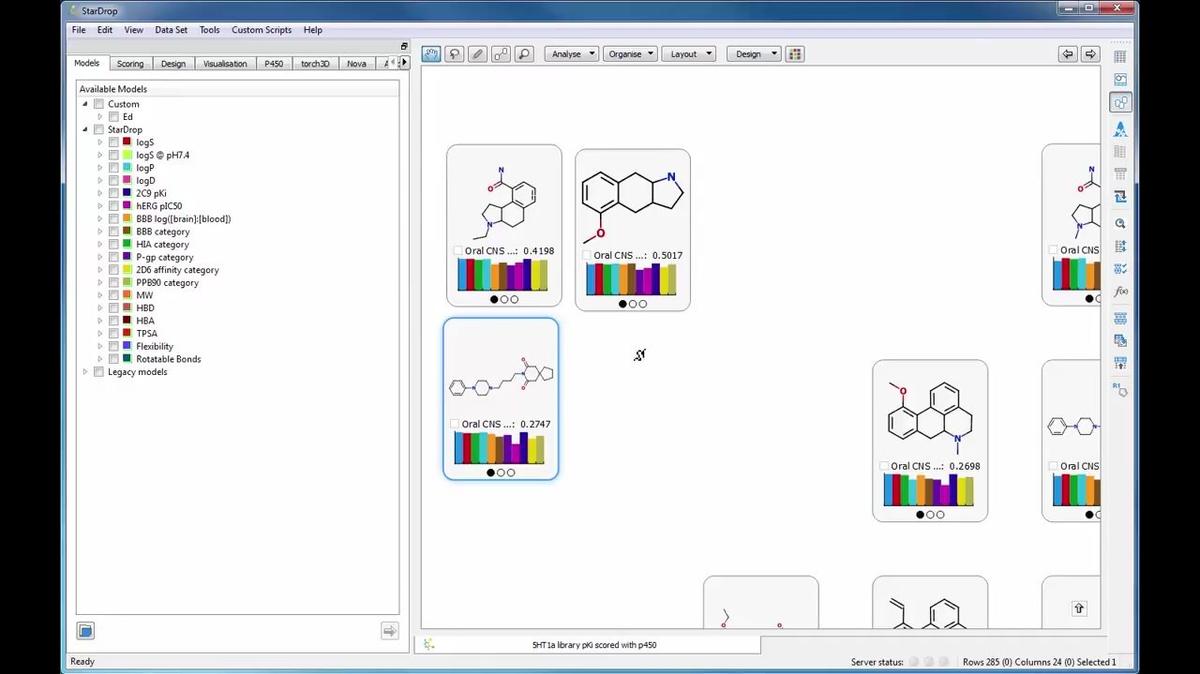Activate the link tool in the toolbar
This screenshot has height=674, width=1200.
[501, 53]
